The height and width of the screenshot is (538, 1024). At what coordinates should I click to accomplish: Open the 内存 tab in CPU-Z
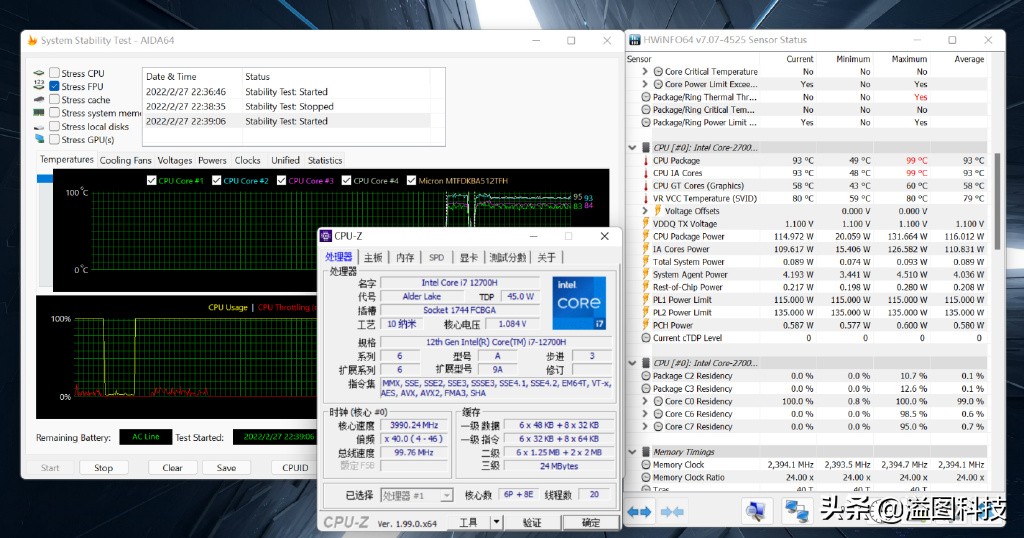pos(405,258)
